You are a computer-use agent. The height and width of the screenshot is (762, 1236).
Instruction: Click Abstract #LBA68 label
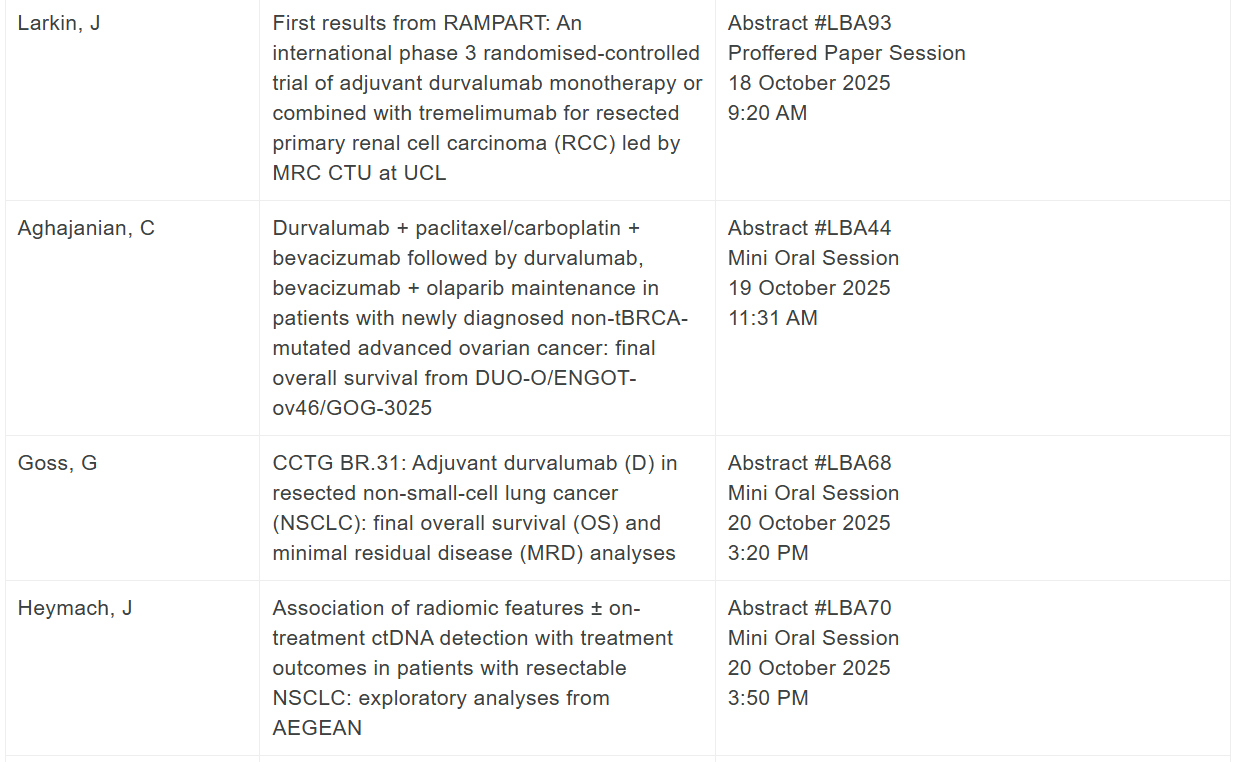(809, 463)
